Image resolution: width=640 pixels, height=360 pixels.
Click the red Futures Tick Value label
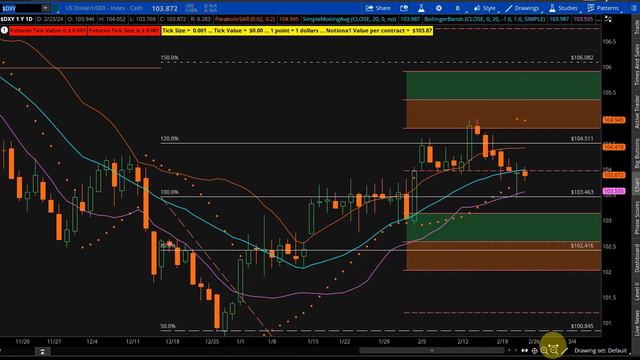coord(48,31)
